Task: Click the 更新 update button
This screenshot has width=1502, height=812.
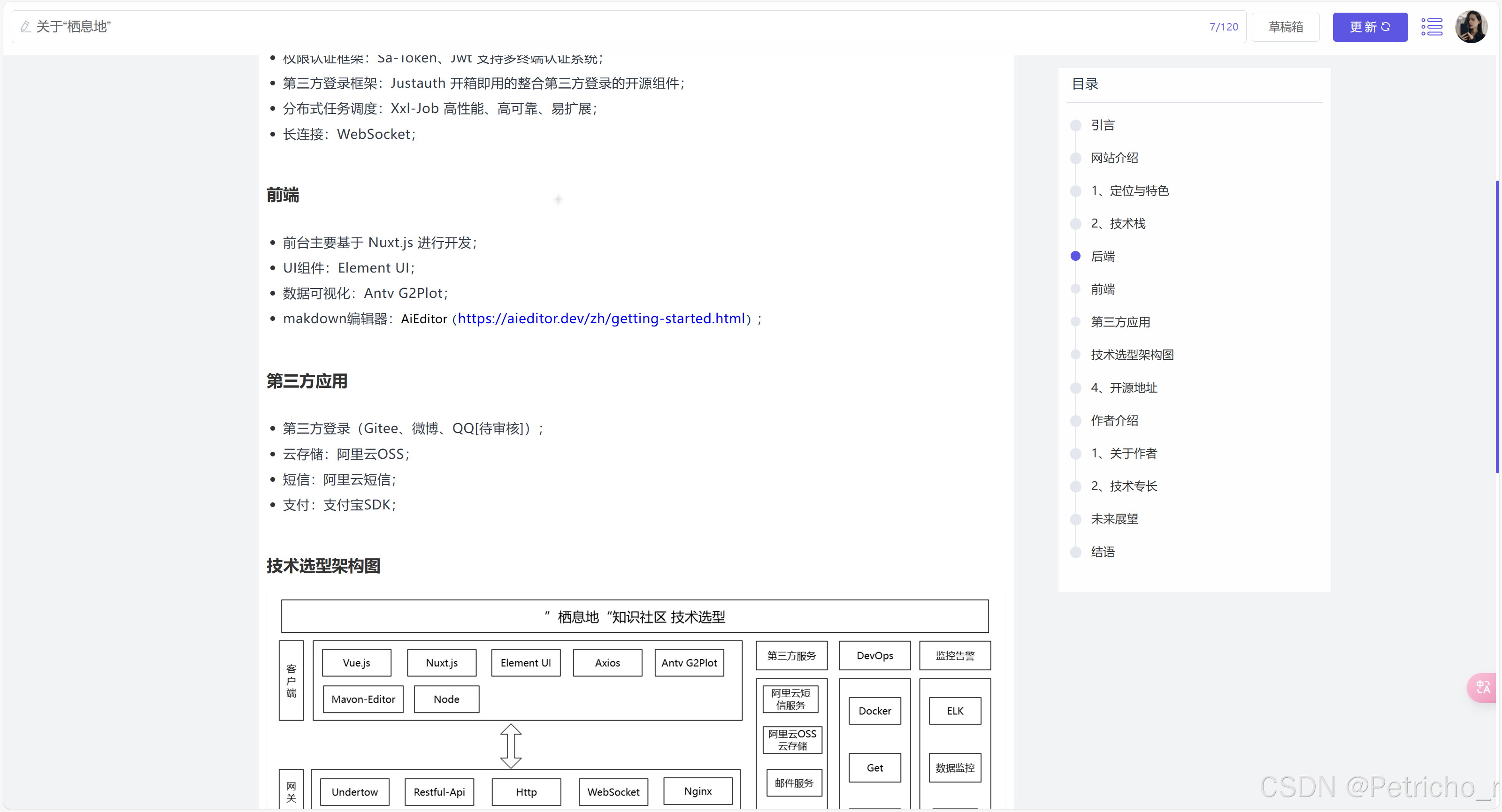Action: (x=1369, y=27)
